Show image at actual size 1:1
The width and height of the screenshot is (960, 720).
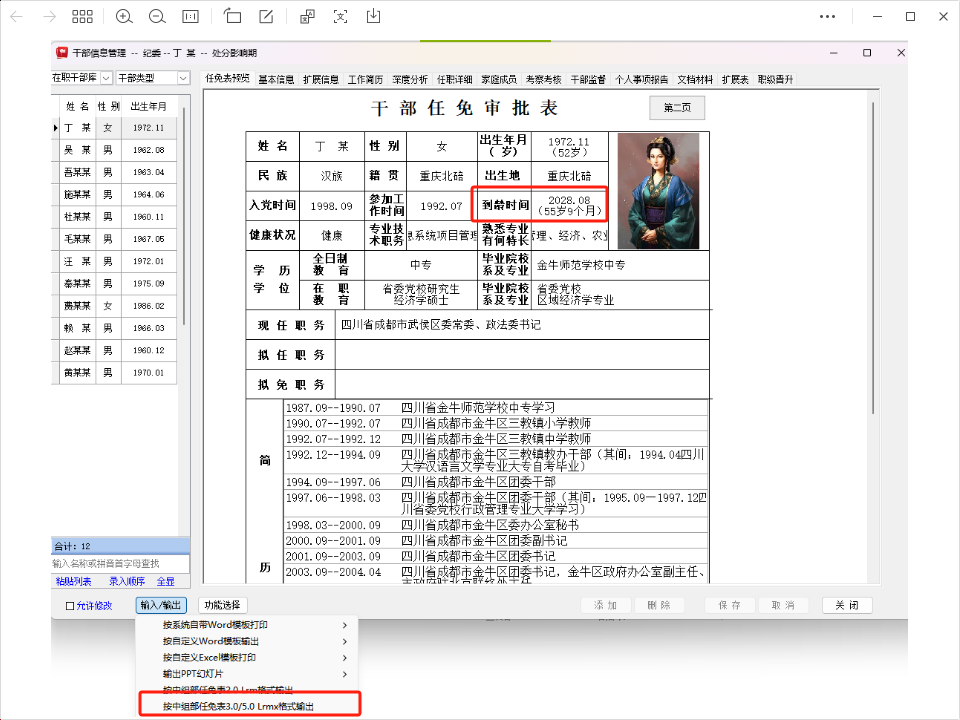[190, 17]
